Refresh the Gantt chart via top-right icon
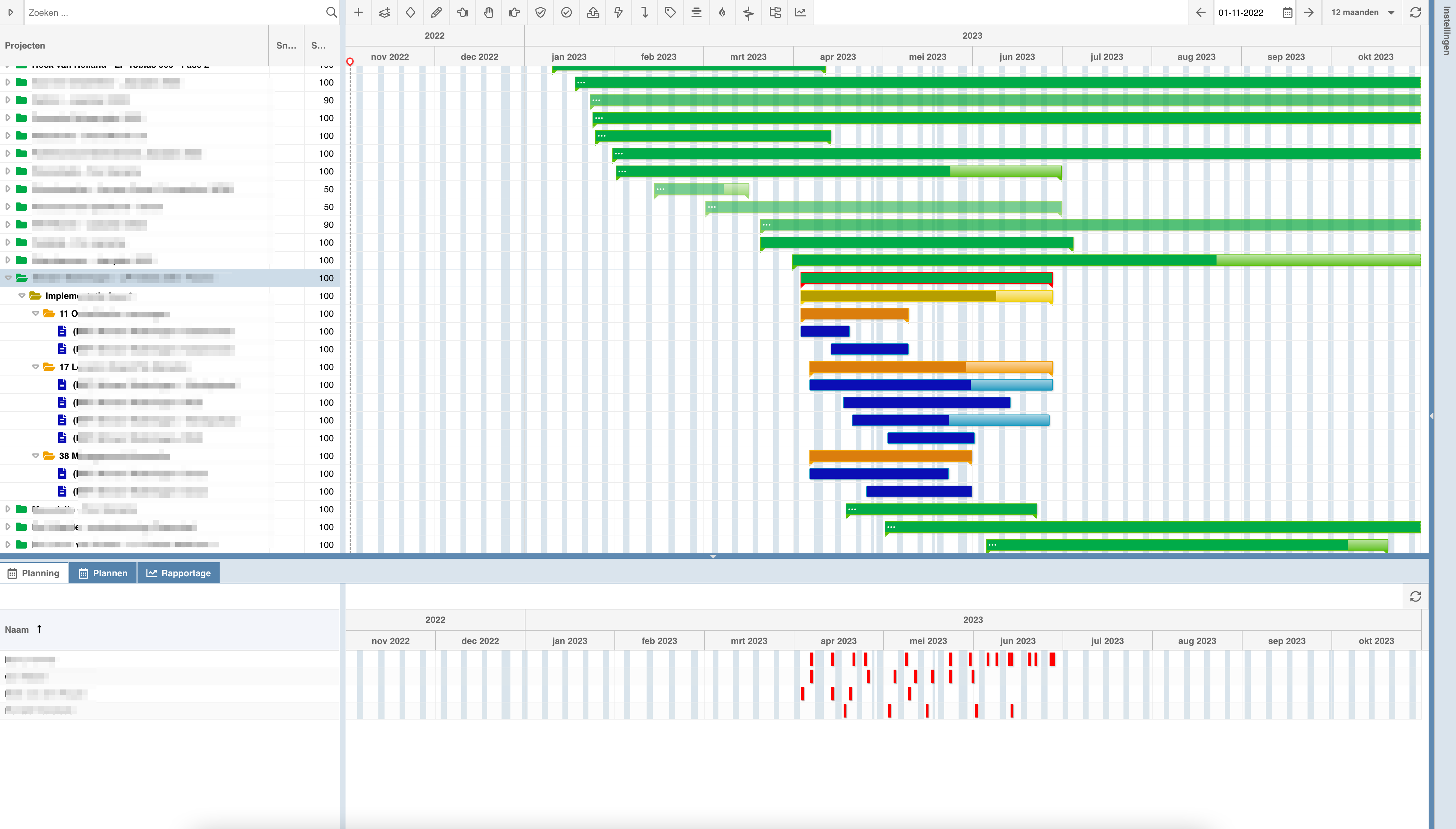The image size is (1456, 829). tap(1416, 13)
